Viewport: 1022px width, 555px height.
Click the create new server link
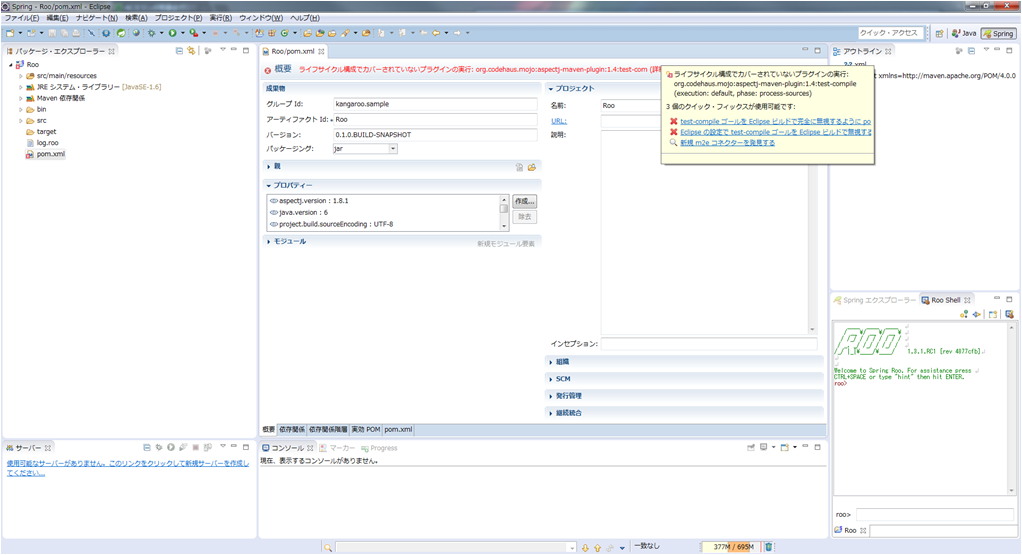pyautogui.click(x=128, y=468)
